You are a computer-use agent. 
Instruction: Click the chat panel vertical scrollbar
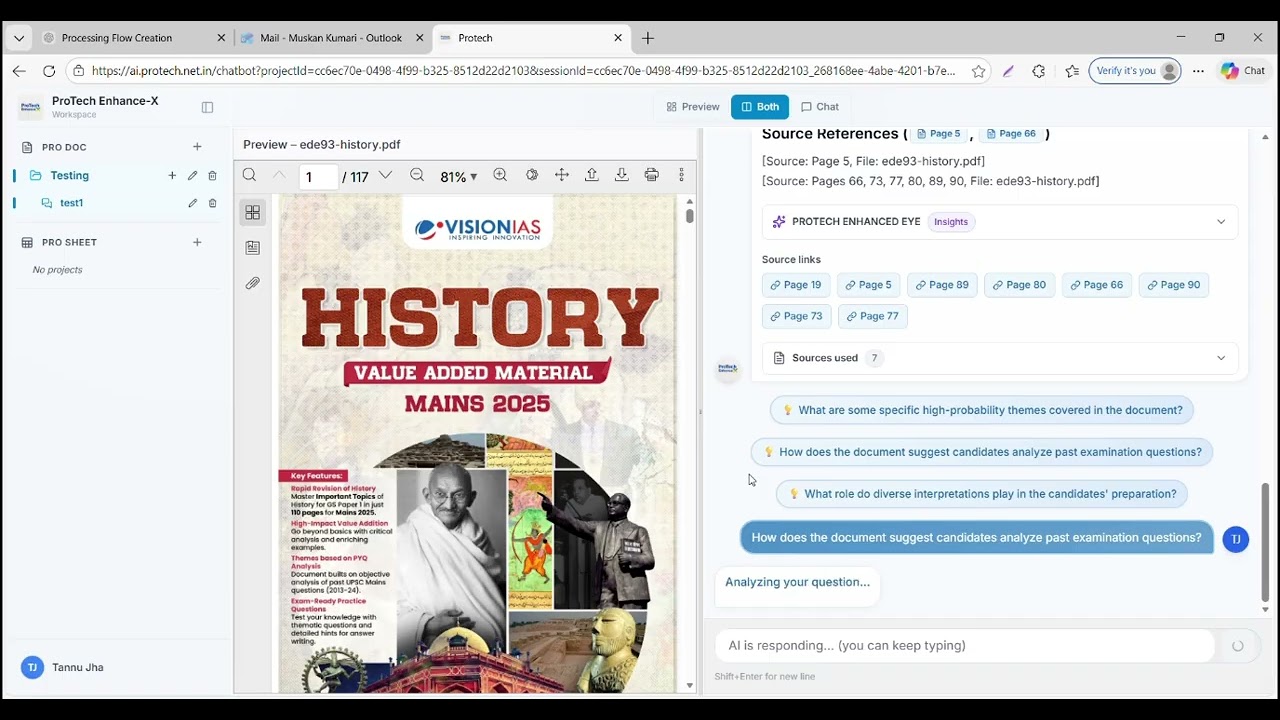(1265, 540)
